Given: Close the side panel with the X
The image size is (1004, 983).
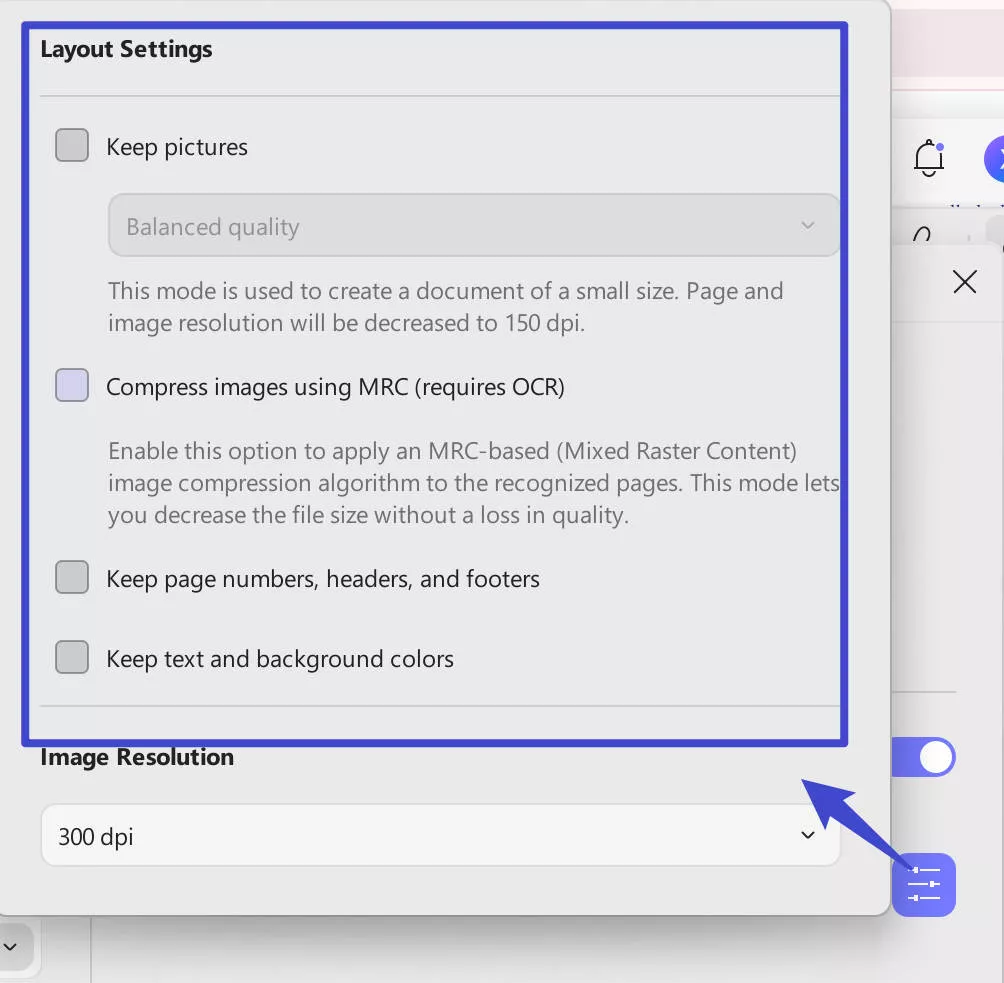Looking at the screenshot, I should [x=964, y=282].
